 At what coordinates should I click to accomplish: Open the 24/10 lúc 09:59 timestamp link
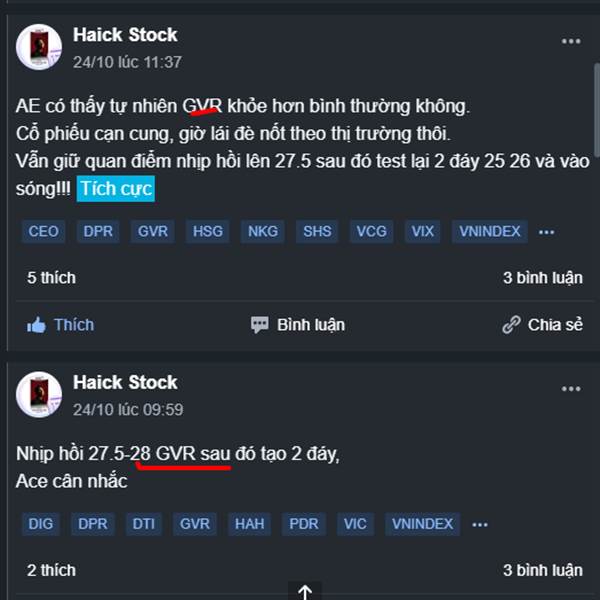click(x=127, y=409)
